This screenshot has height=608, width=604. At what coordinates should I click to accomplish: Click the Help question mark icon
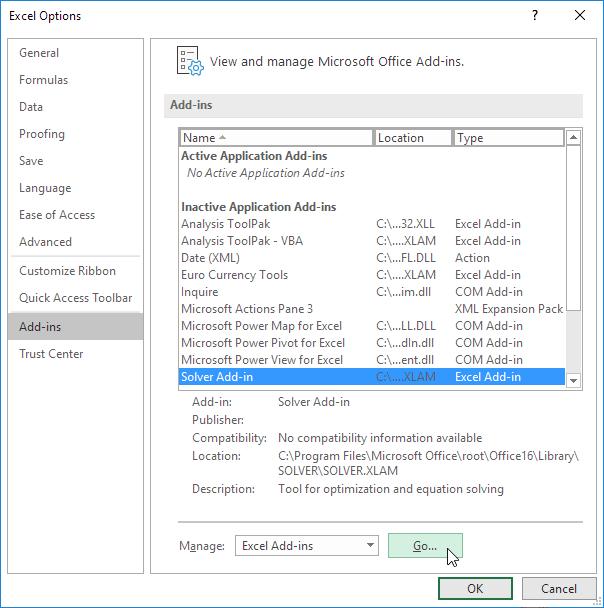535,16
